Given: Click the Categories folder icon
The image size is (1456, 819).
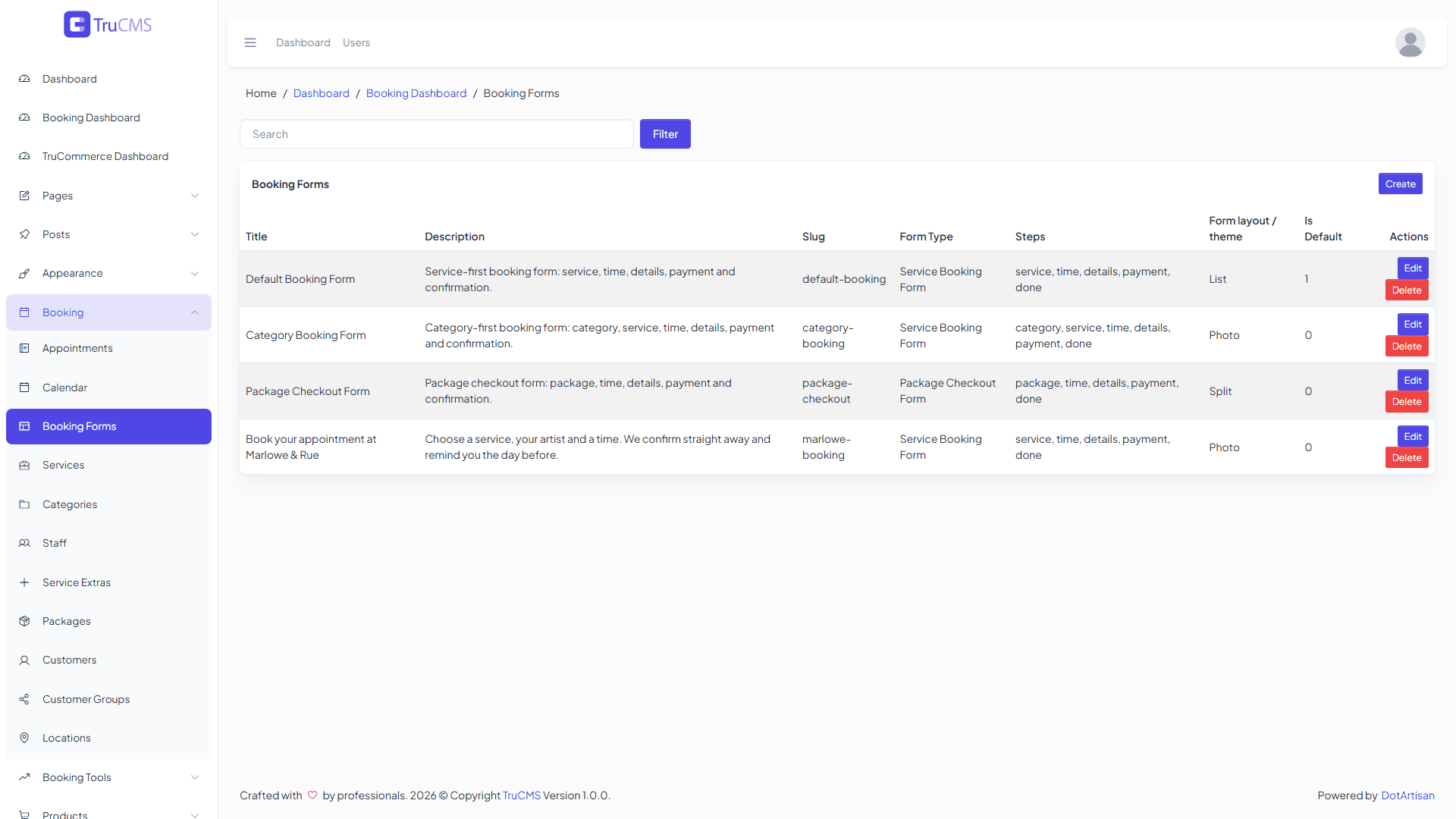Looking at the screenshot, I should [24, 504].
